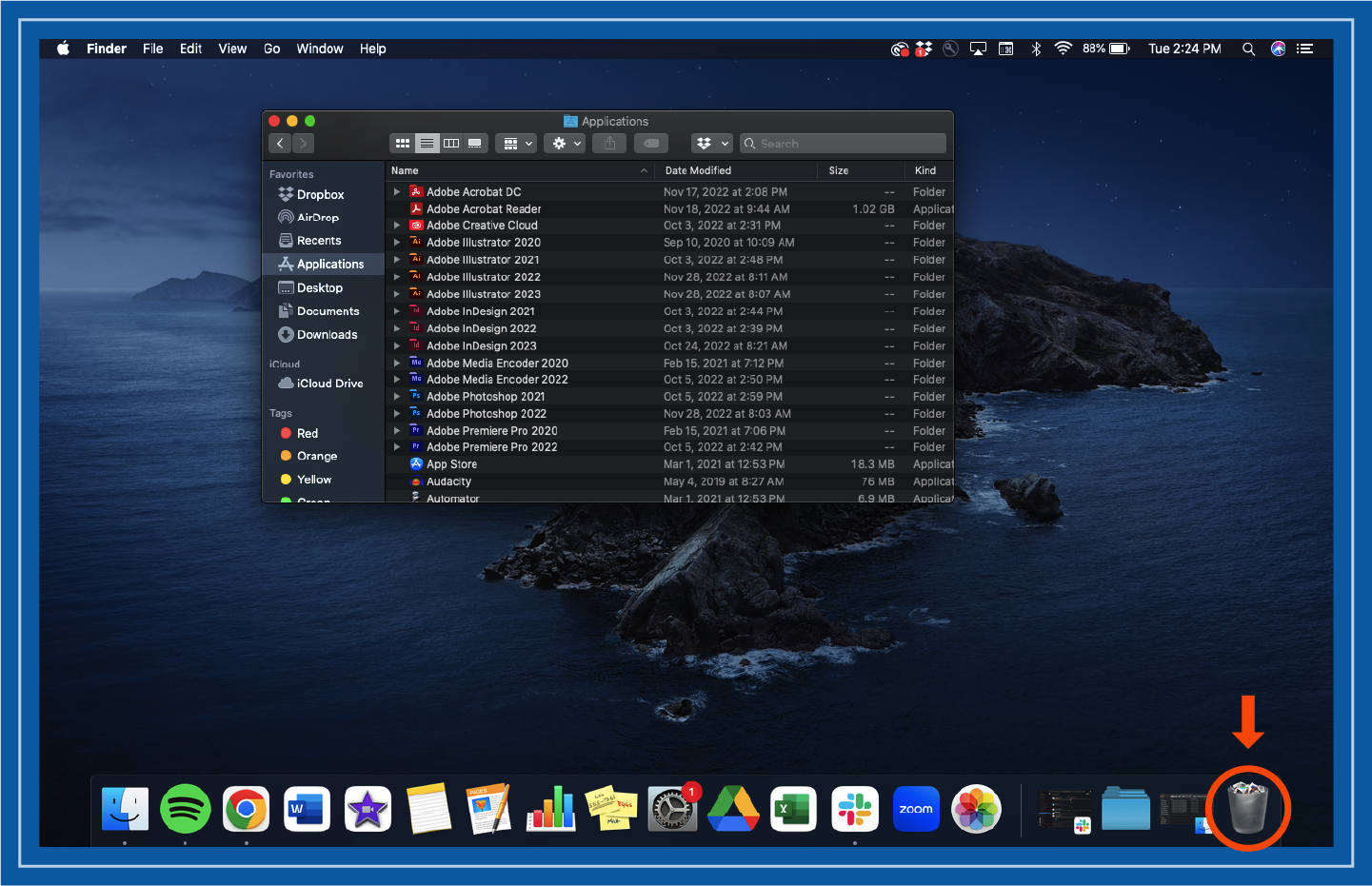Click the Bluetooth menu bar icon
This screenshot has height=886, width=1372.
coord(1036,49)
